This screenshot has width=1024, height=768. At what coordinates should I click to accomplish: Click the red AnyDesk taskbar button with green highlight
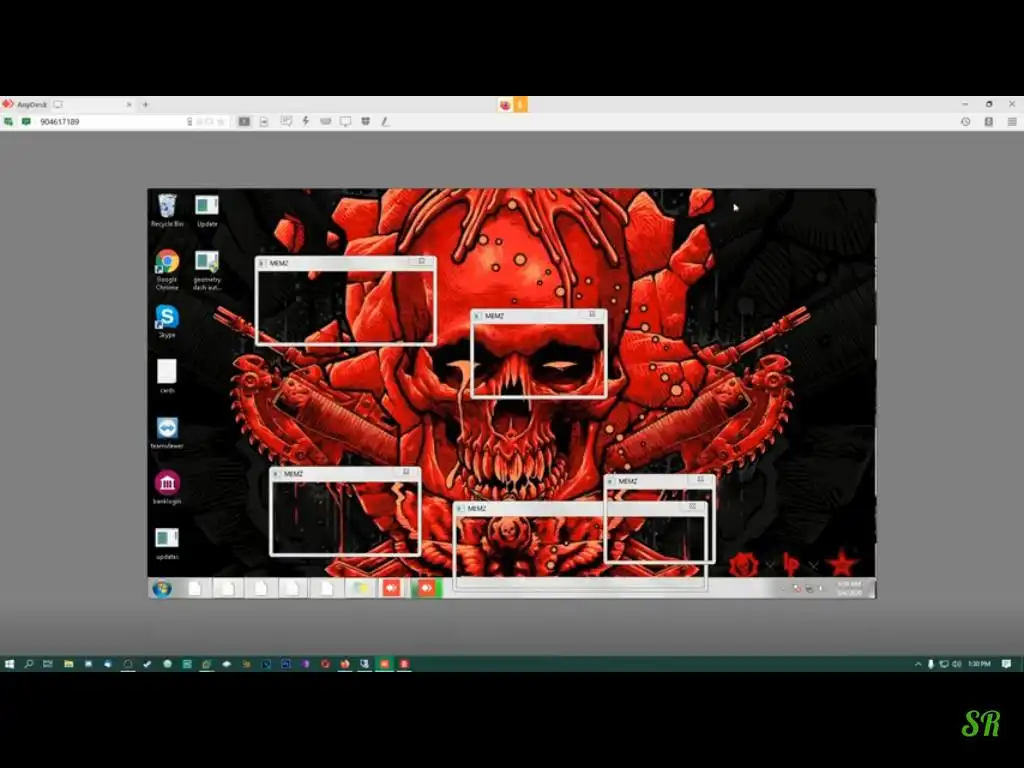pyautogui.click(x=426, y=588)
